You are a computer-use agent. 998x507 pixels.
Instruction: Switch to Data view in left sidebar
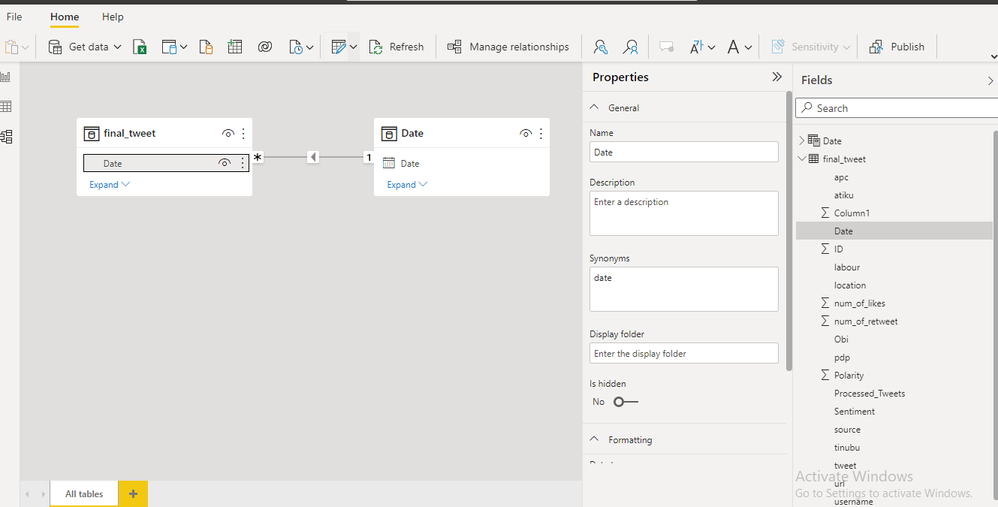pos(6,107)
